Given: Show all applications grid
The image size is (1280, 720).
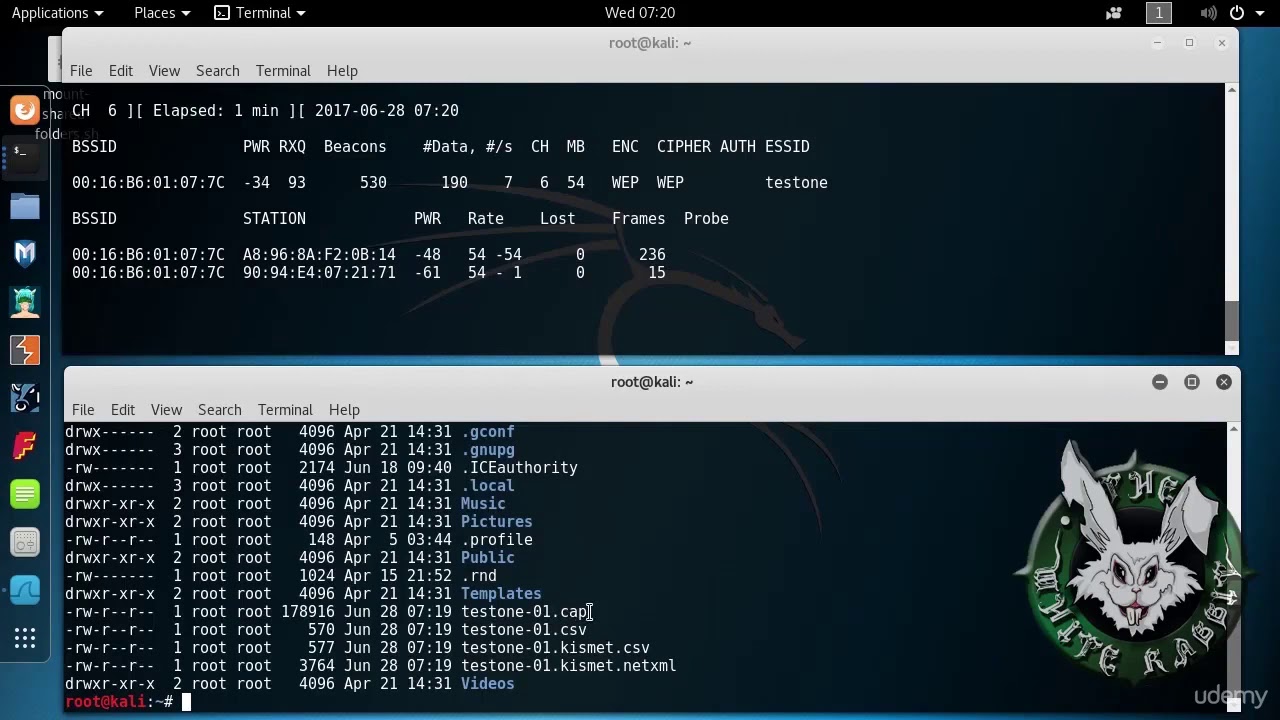Looking at the screenshot, I should click(x=25, y=638).
